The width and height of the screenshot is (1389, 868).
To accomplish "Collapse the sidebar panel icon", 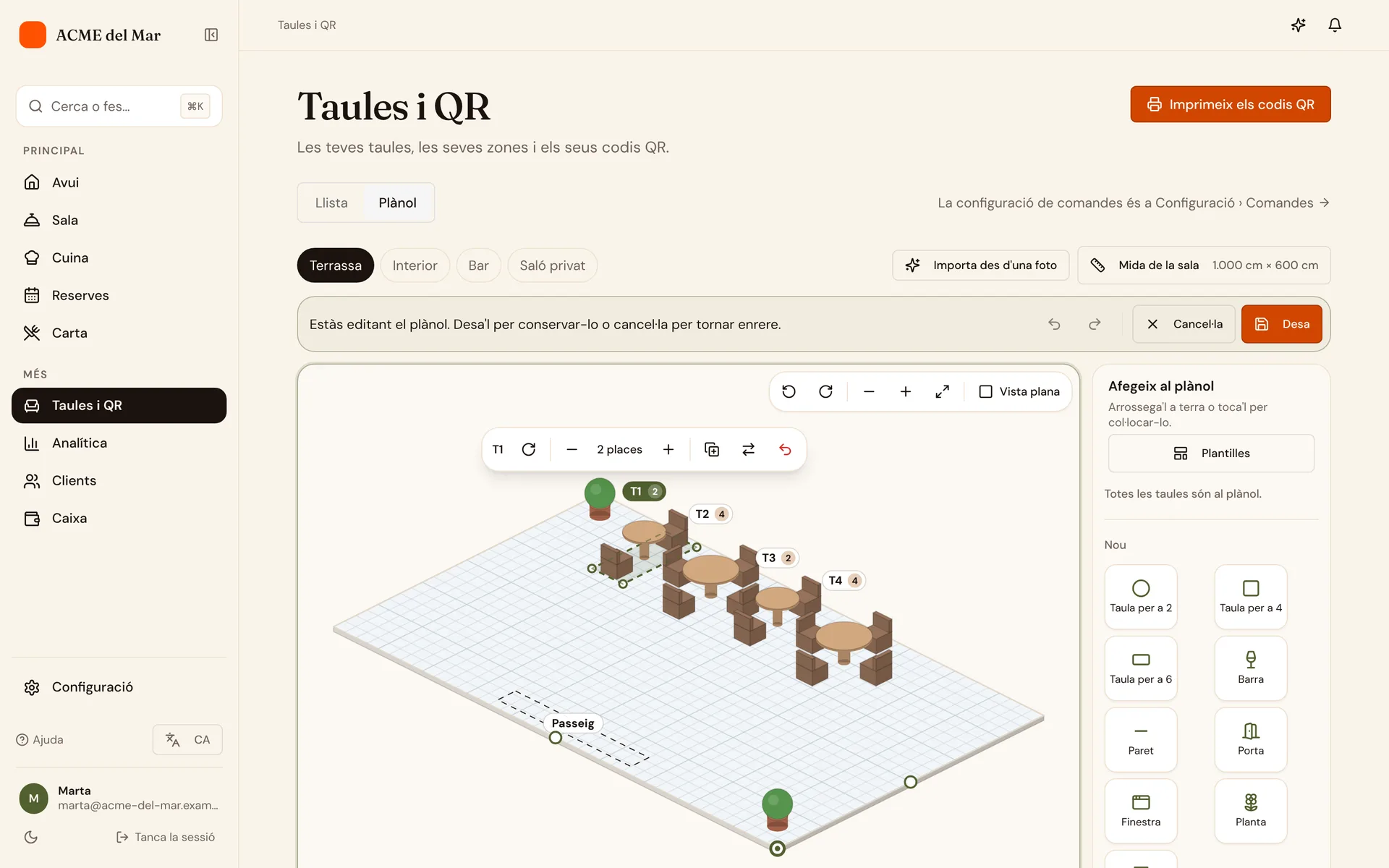I will [x=211, y=35].
